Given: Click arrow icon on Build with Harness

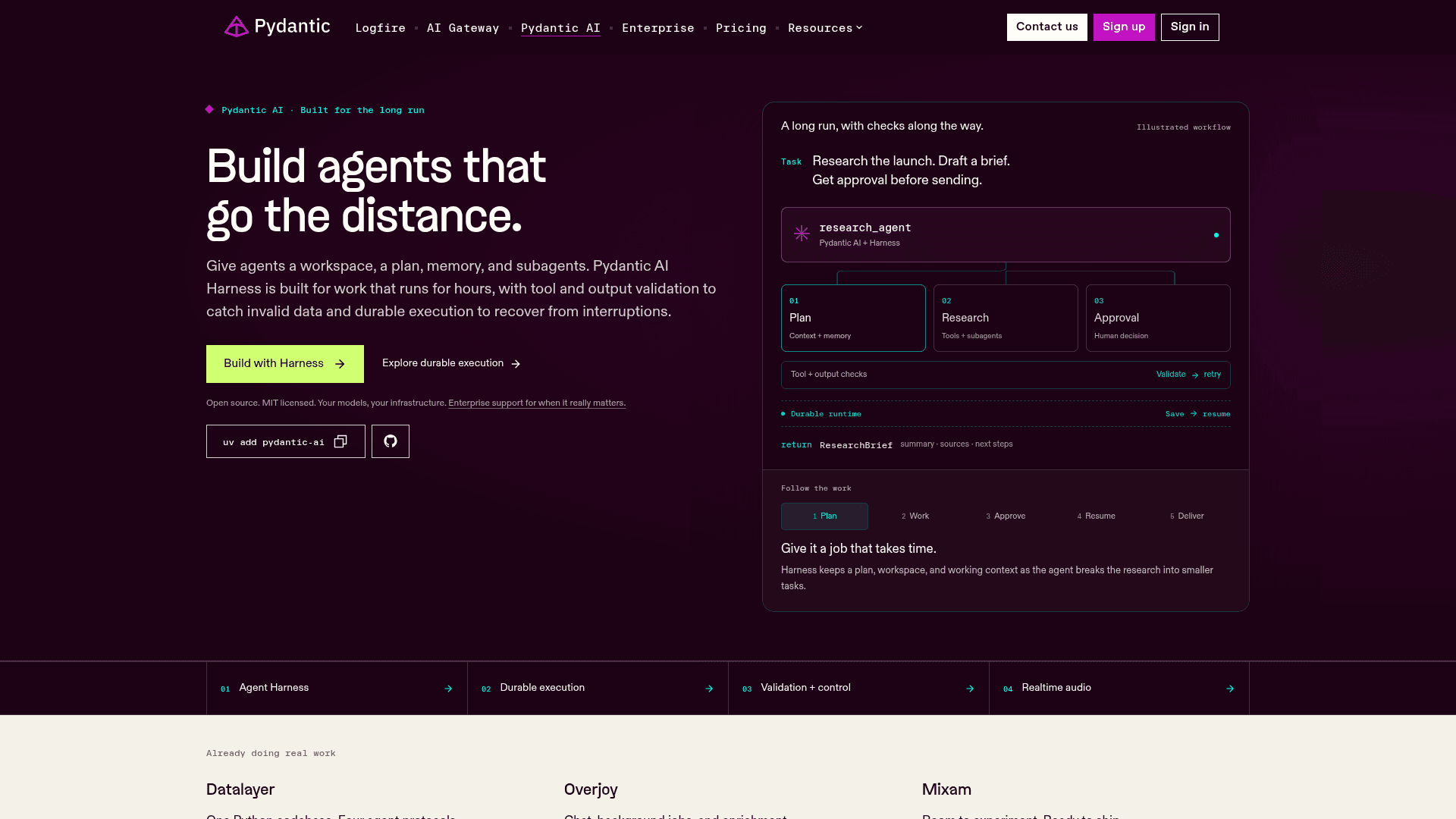Looking at the screenshot, I should pos(340,364).
